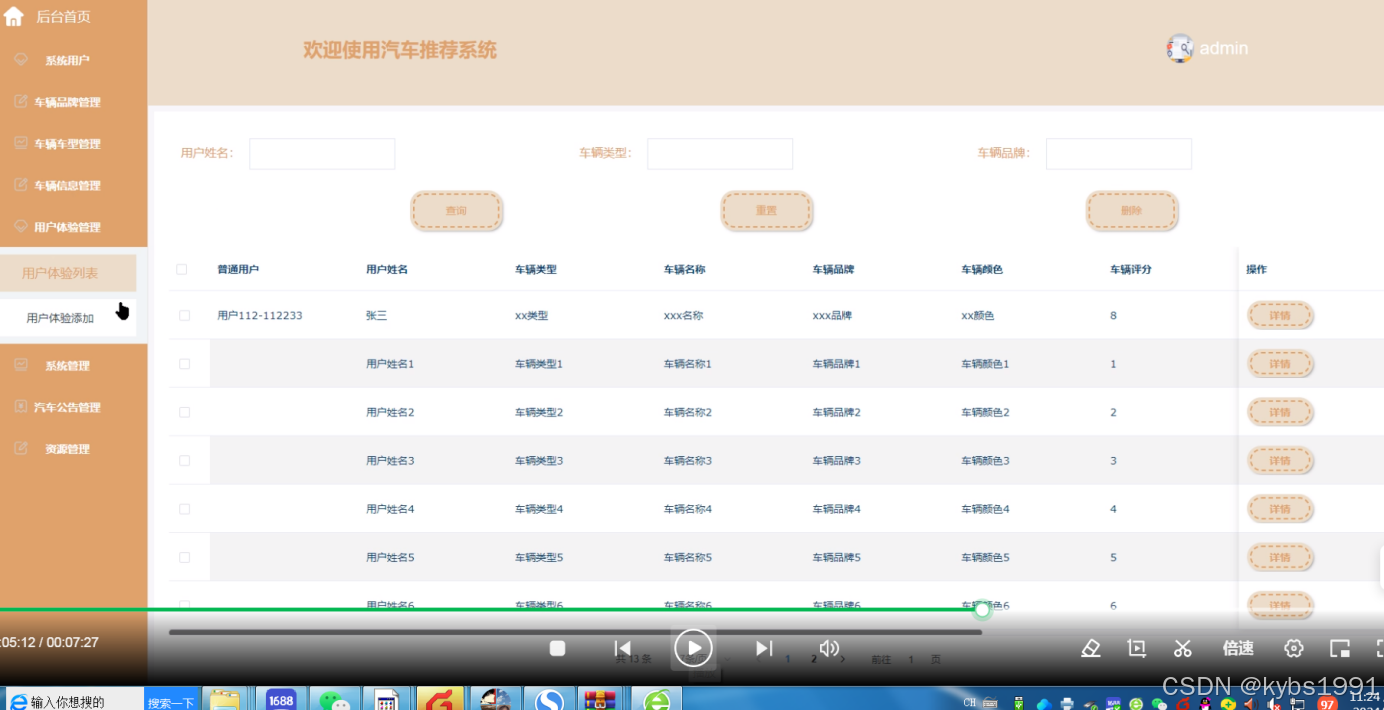This screenshot has height=710, width=1384.
Task: Select the 用户体验添加 submenu item
Action: pos(68,318)
